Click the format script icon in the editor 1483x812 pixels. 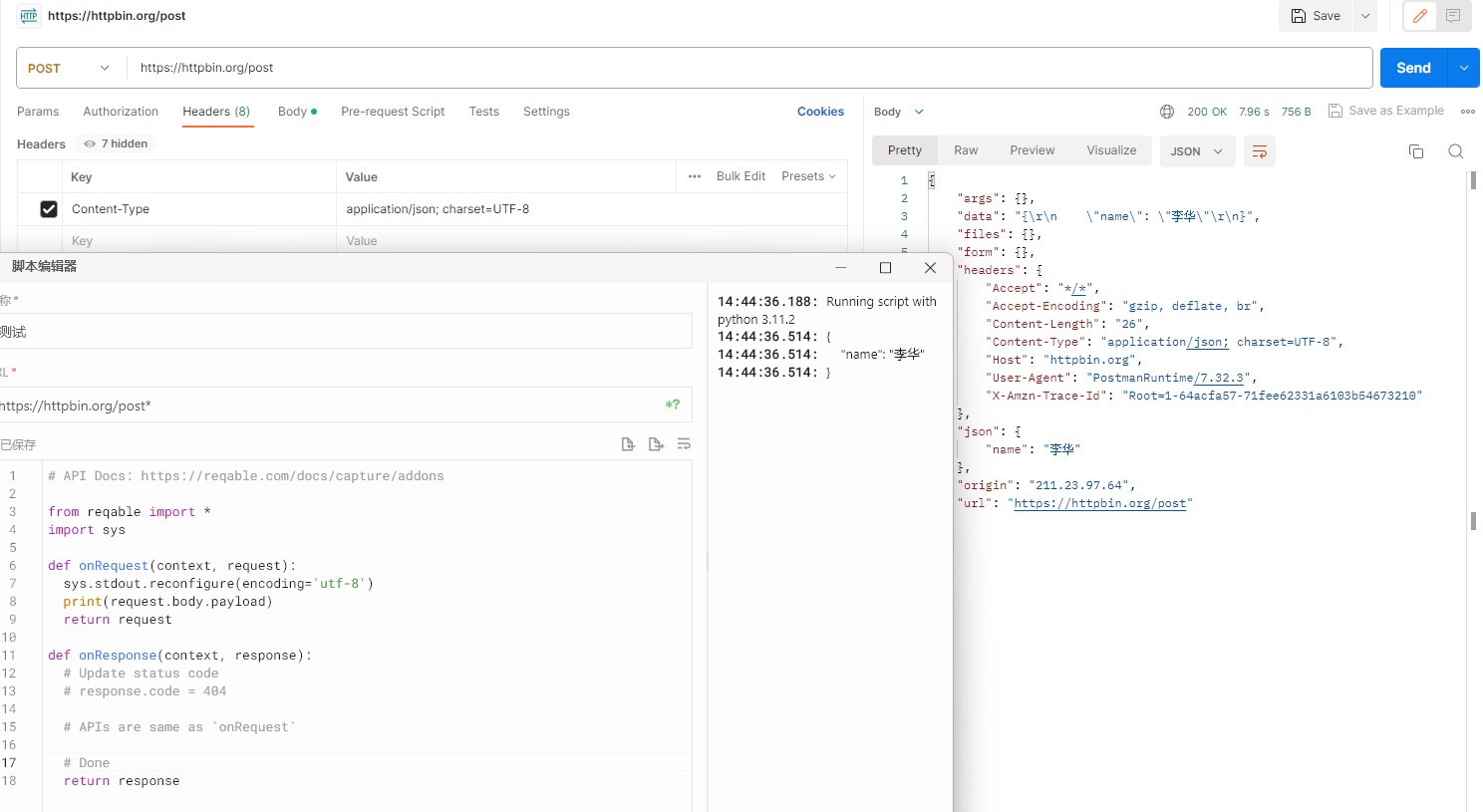684,443
